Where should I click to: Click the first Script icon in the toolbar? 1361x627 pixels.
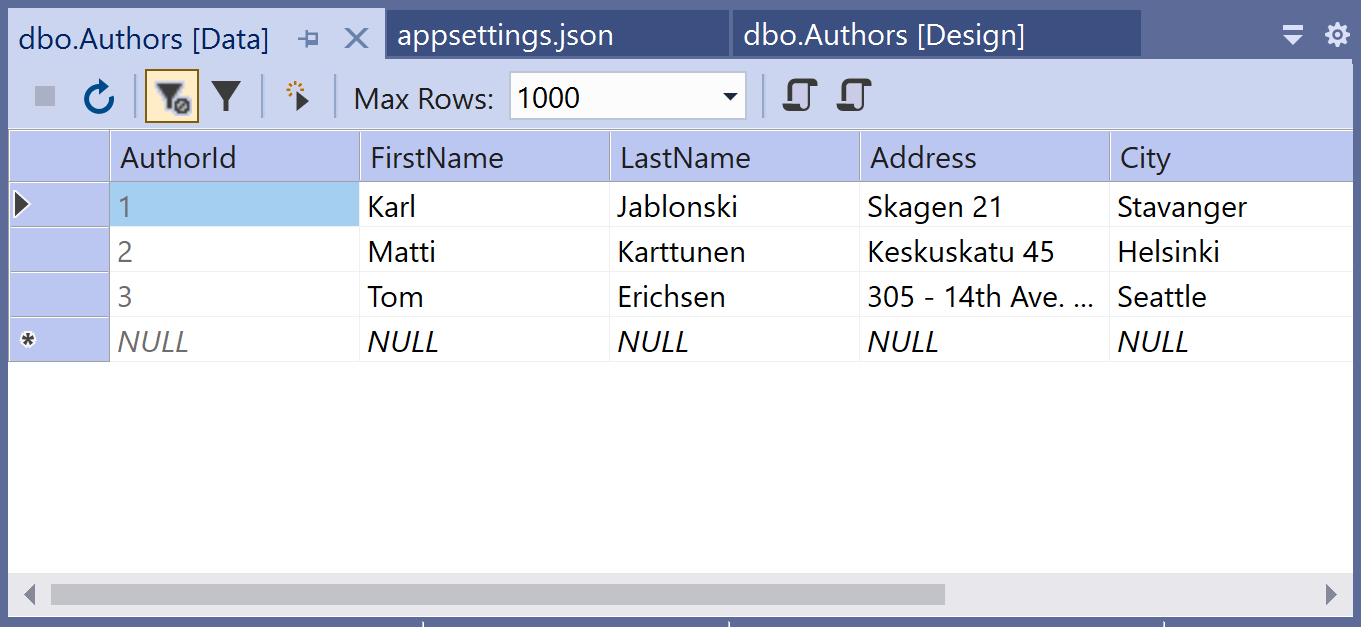coord(799,96)
